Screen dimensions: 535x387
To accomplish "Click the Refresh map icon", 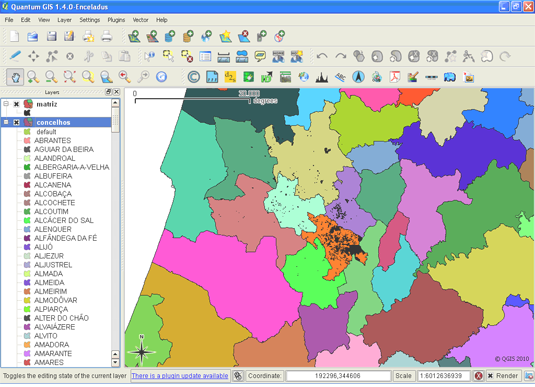I will 161,77.
